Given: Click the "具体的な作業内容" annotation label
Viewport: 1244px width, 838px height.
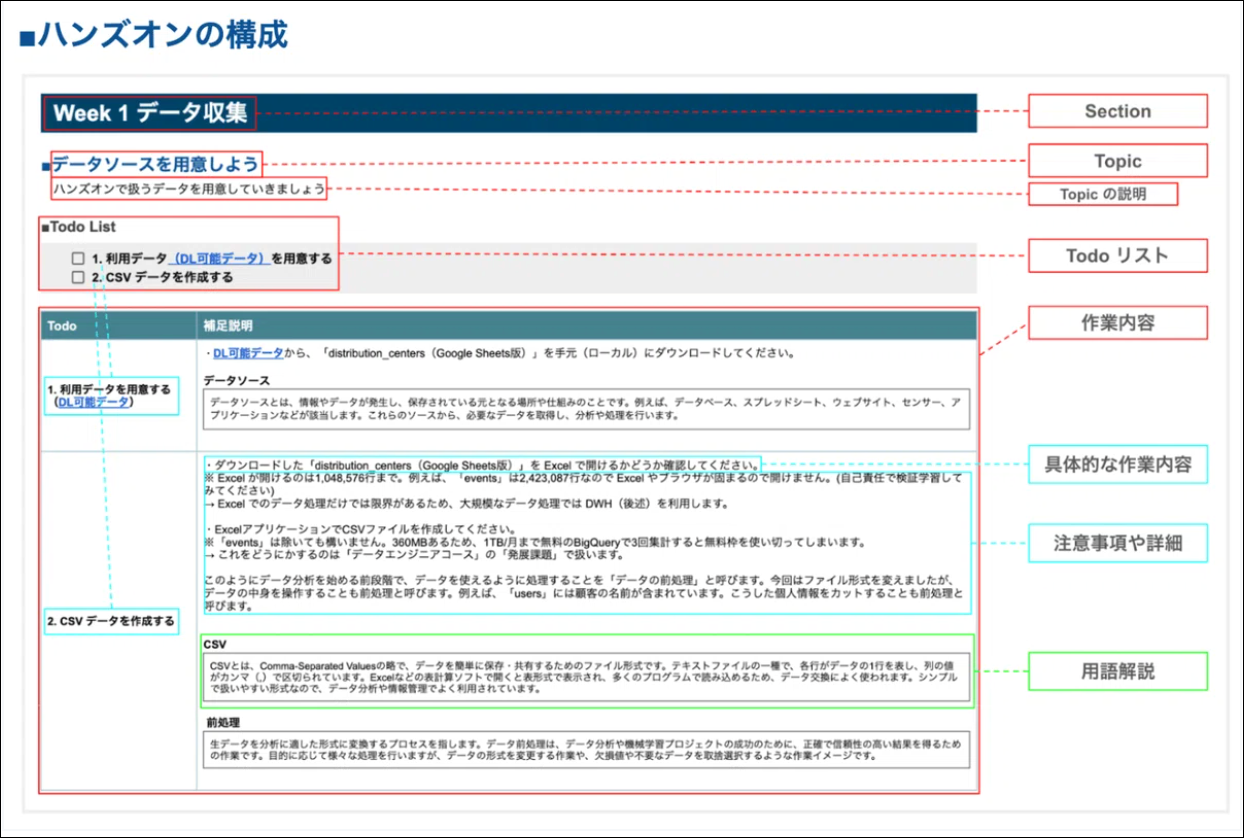Looking at the screenshot, I should [1117, 465].
